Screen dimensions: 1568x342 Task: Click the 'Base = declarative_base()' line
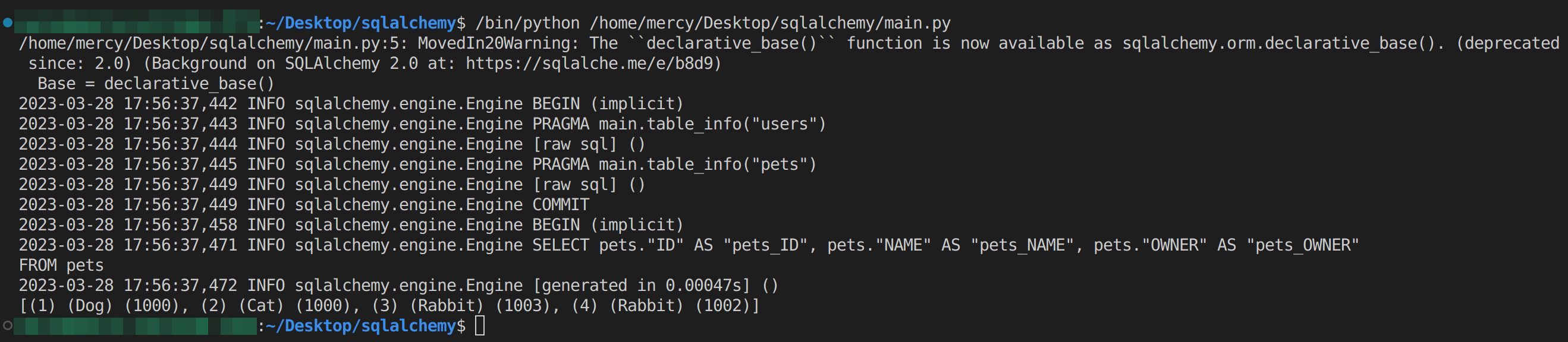click(156, 84)
